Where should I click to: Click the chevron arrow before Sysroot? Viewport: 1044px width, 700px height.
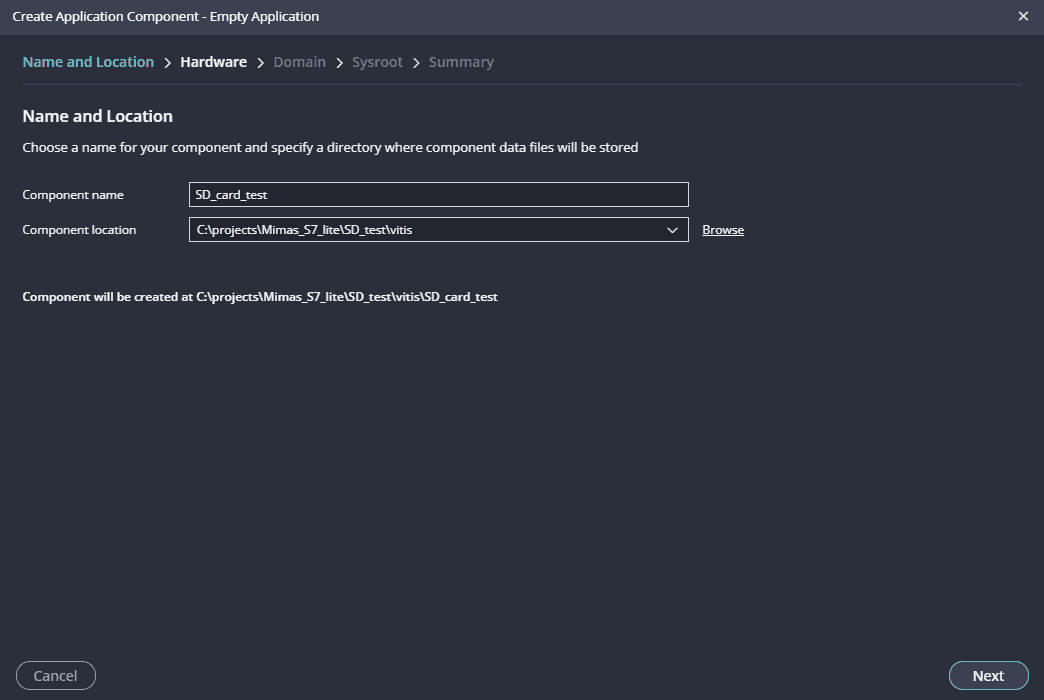(339, 63)
